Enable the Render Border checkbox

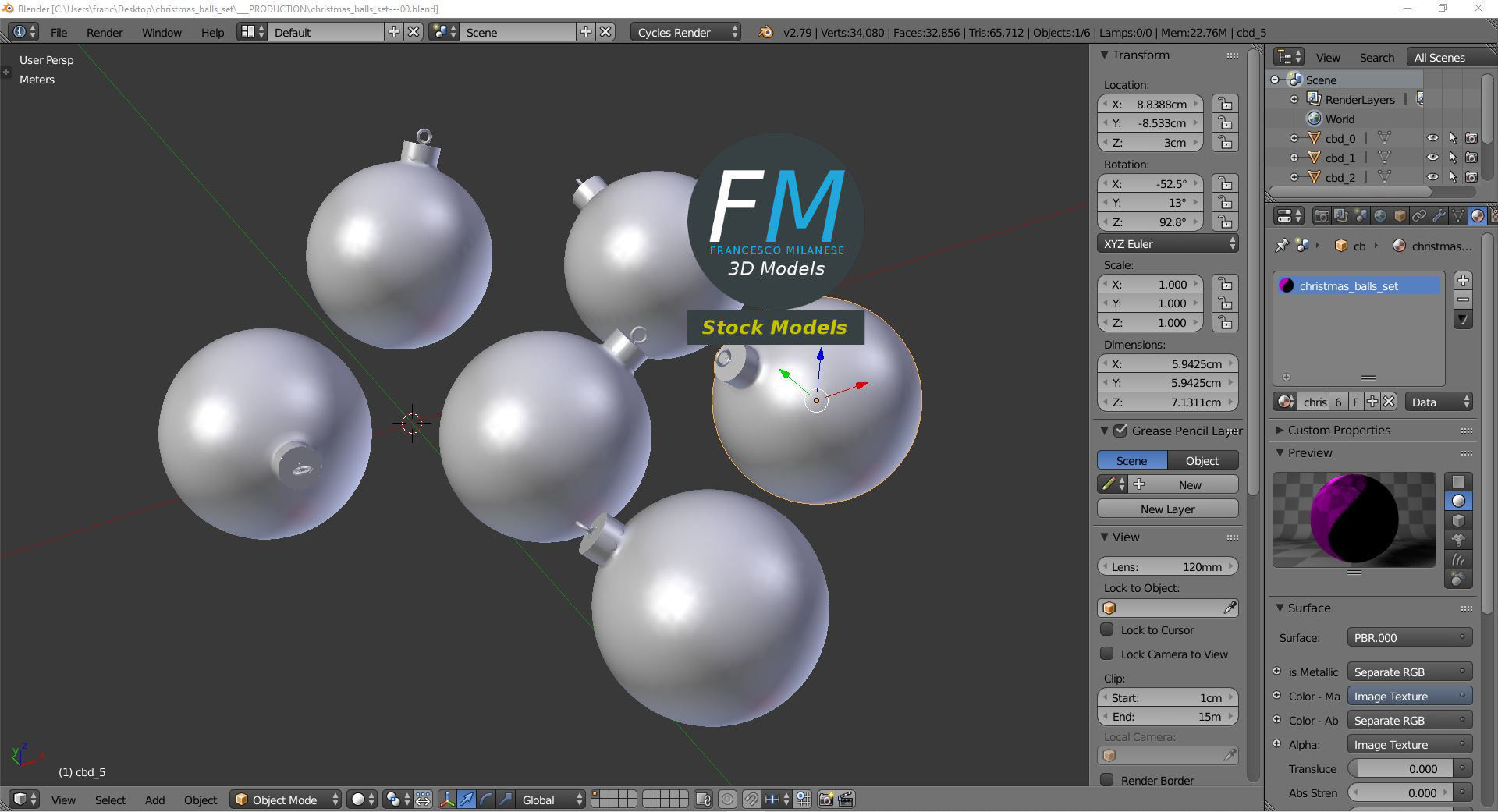[1107, 780]
